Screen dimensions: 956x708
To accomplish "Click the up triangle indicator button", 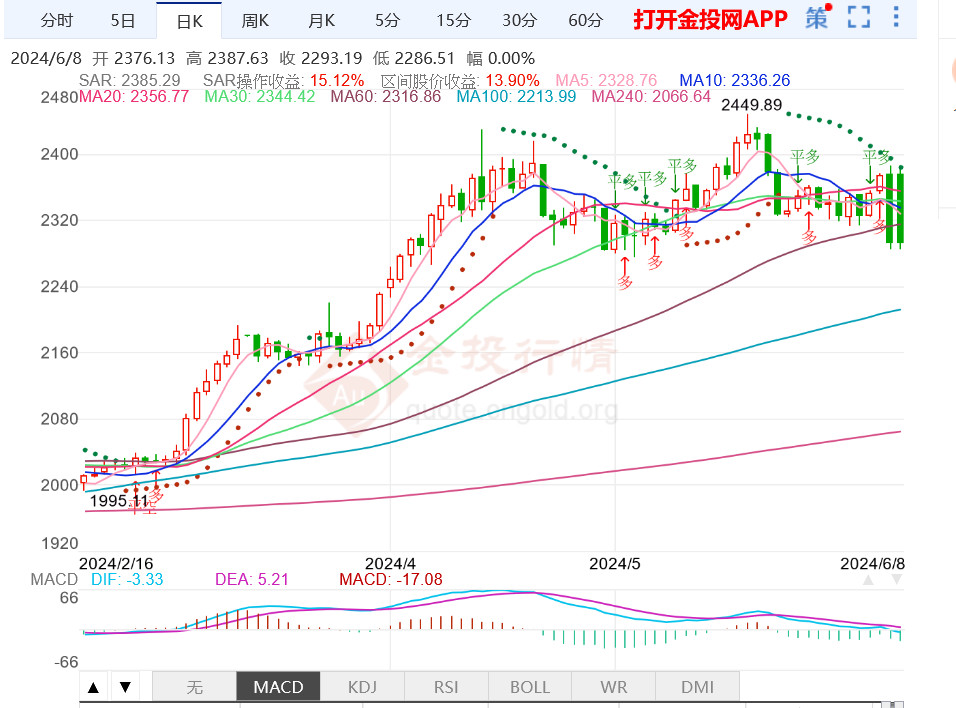I will (x=93, y=687).
